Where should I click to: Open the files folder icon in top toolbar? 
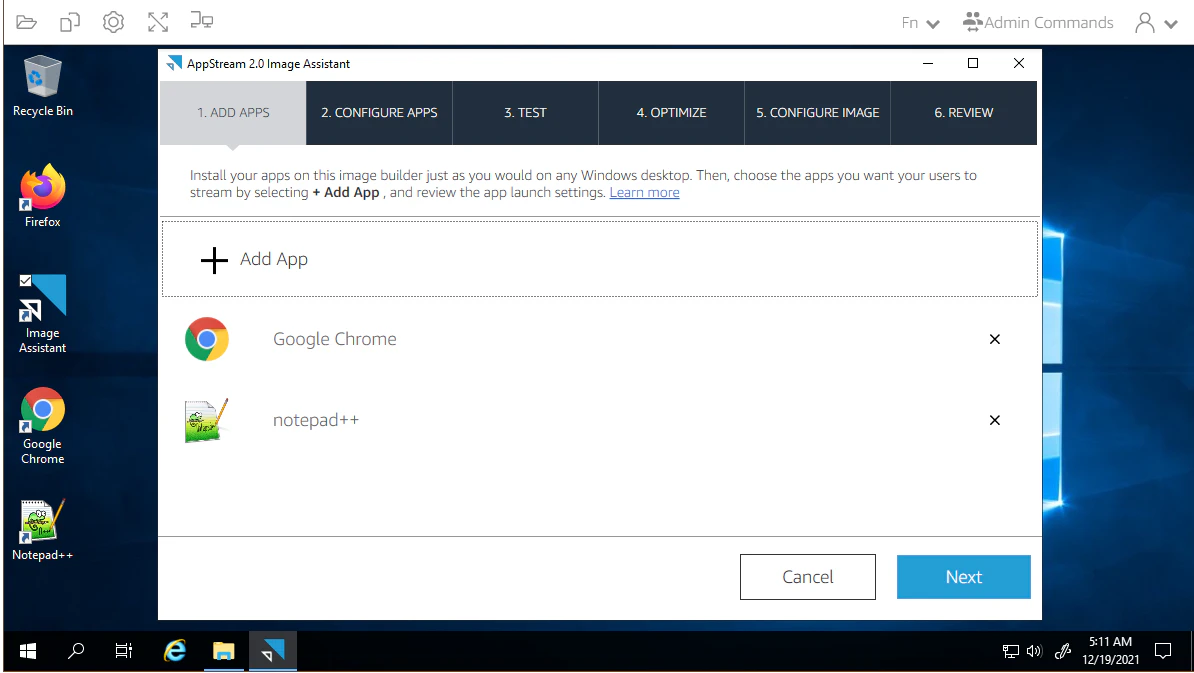click(27, 22)
